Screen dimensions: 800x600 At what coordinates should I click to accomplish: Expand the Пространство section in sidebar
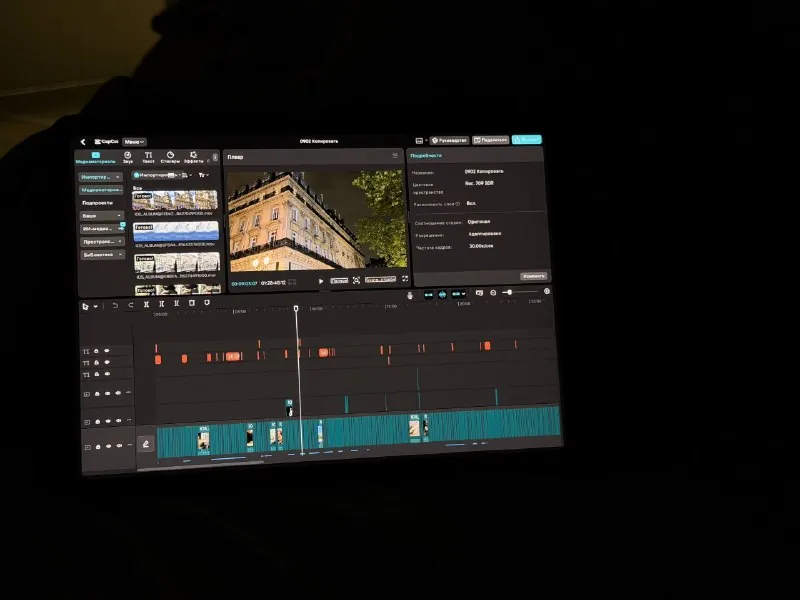[102, 242]
